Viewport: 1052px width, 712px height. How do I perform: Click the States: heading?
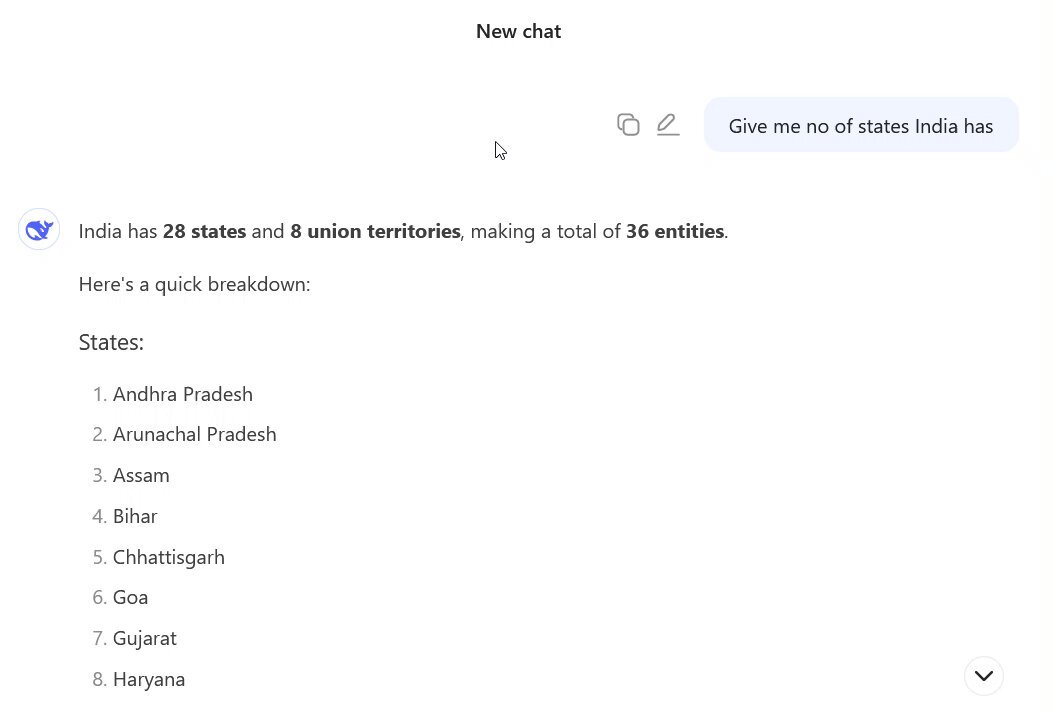pos(111,342)
